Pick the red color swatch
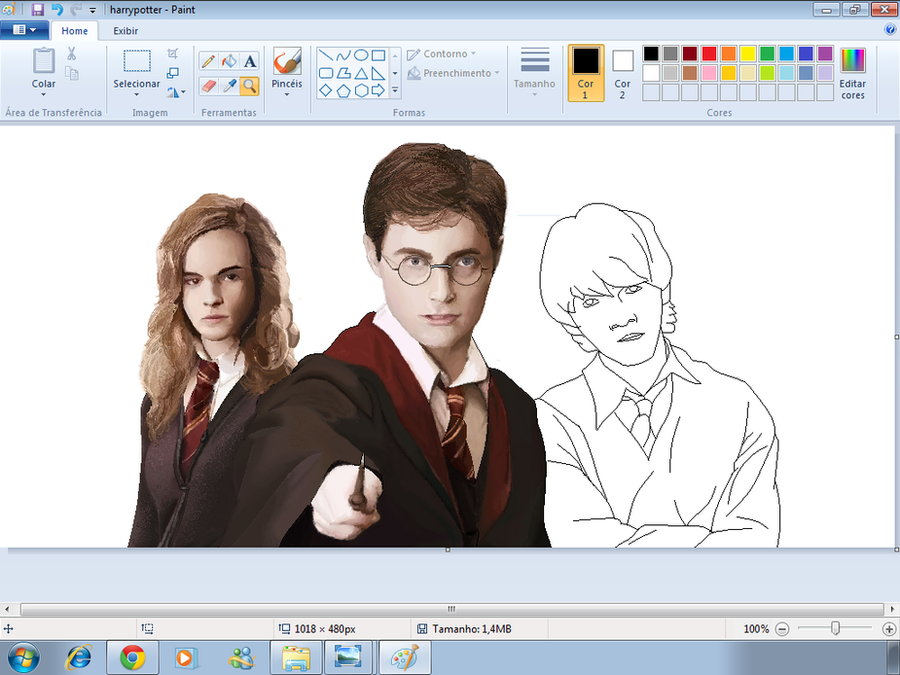 tap(709, 53)
